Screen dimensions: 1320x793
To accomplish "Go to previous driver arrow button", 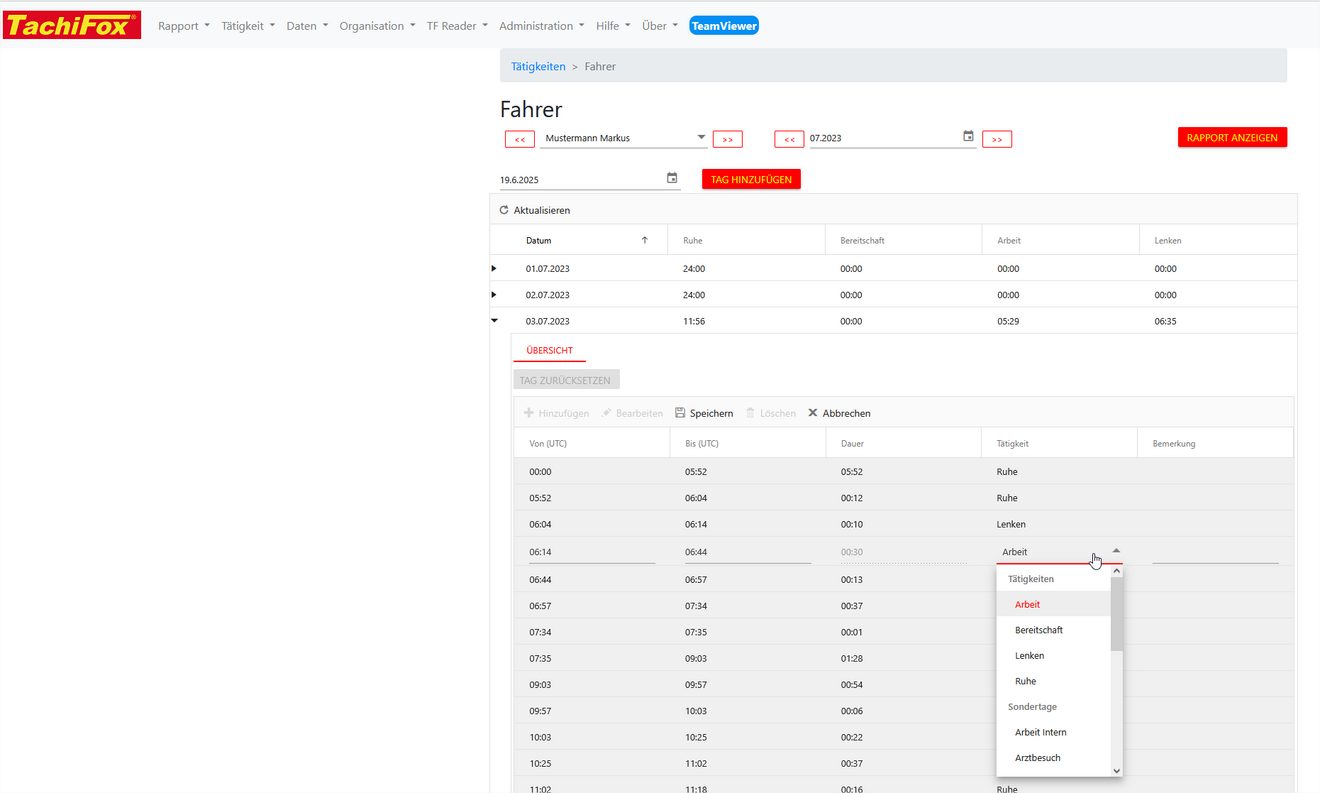I will point(519,139).
